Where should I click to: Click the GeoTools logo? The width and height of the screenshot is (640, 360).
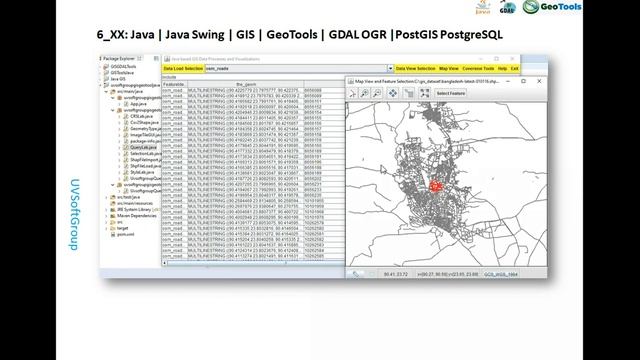(552, 6)
